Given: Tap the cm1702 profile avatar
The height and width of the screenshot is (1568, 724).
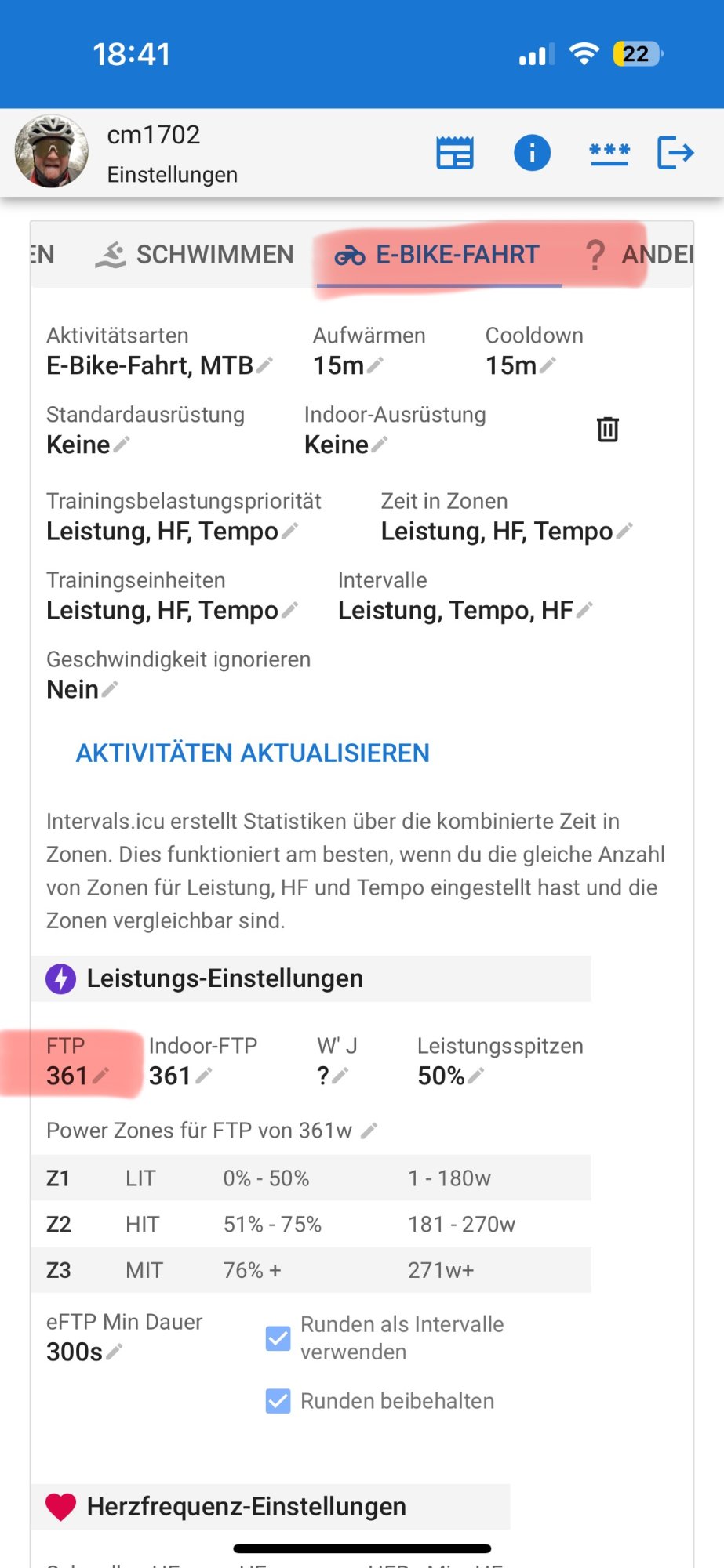Looking at the screenshot, I should click(x=52, y=152).
